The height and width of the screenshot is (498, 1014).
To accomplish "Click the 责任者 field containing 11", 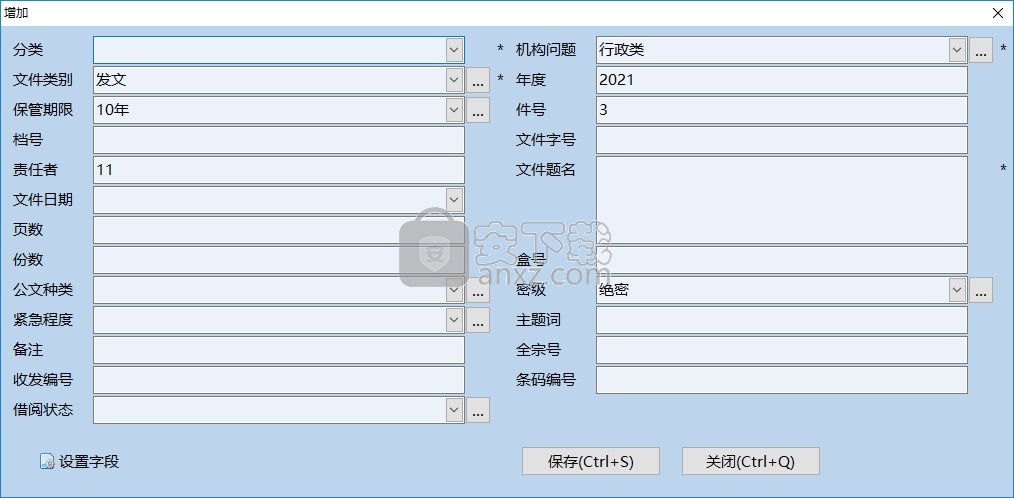I will (x=279, y=169).
